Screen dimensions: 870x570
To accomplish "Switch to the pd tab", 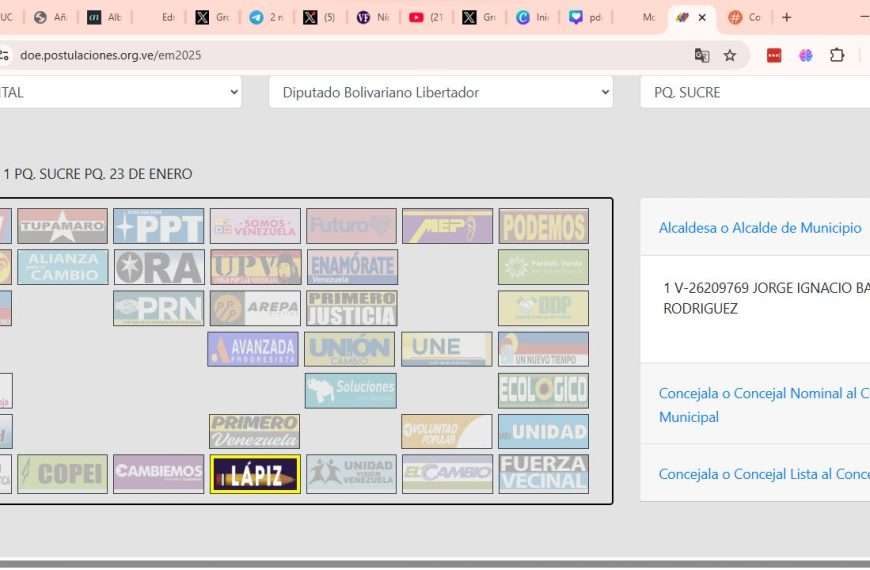I will click(586, 17).
